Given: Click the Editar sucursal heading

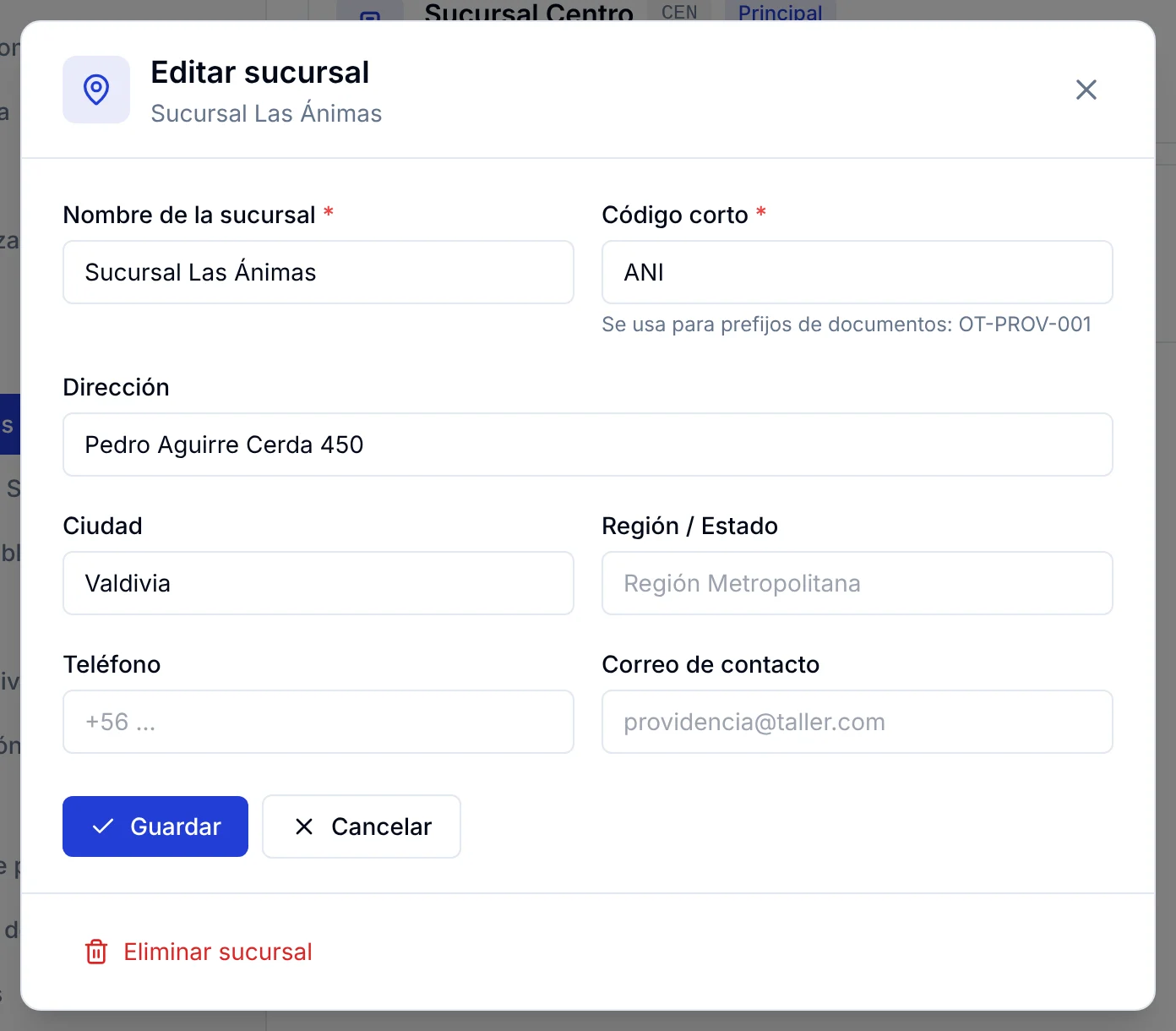Looking at the screenshot, I should 260,73.
